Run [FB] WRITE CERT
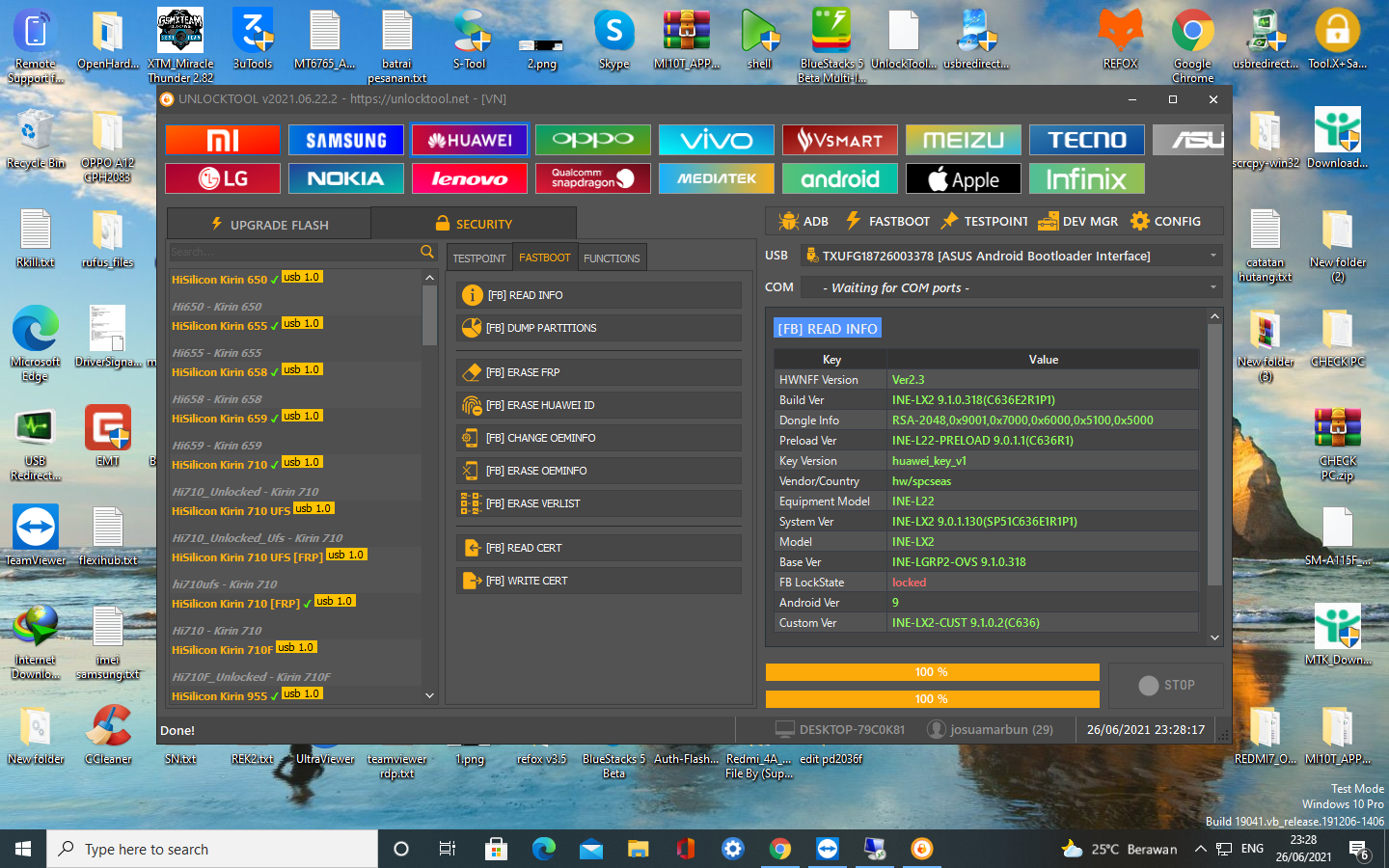Image resolution: width=1389 pixels, height=868 pixels. [599, 581]
